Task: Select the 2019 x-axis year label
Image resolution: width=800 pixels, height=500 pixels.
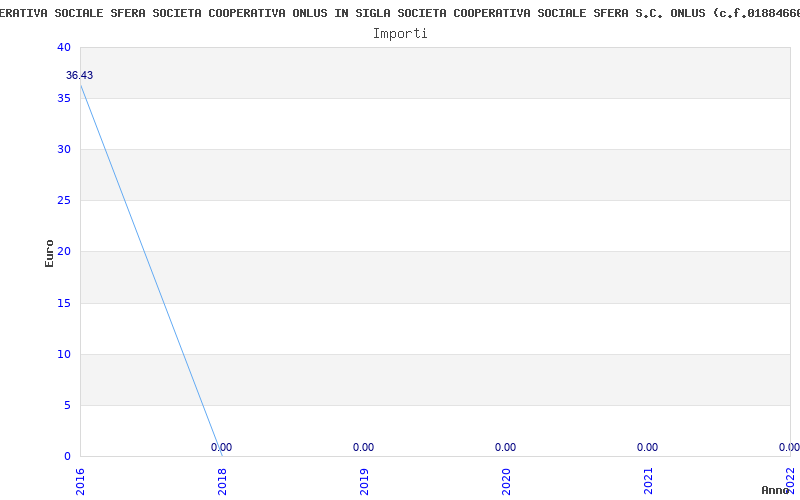Action: (x=364, y=482)
